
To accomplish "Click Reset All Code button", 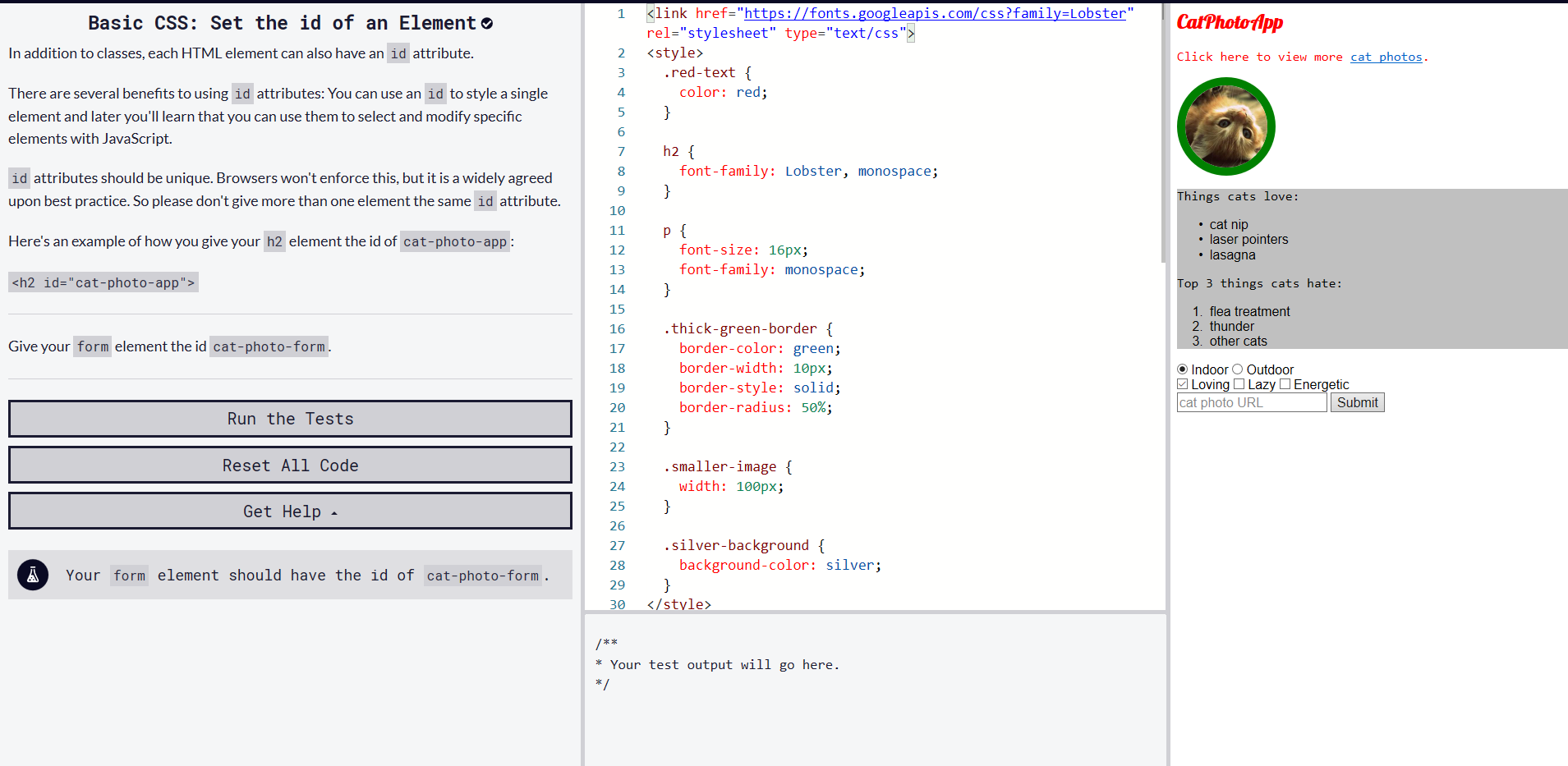I will pos(290,466).
